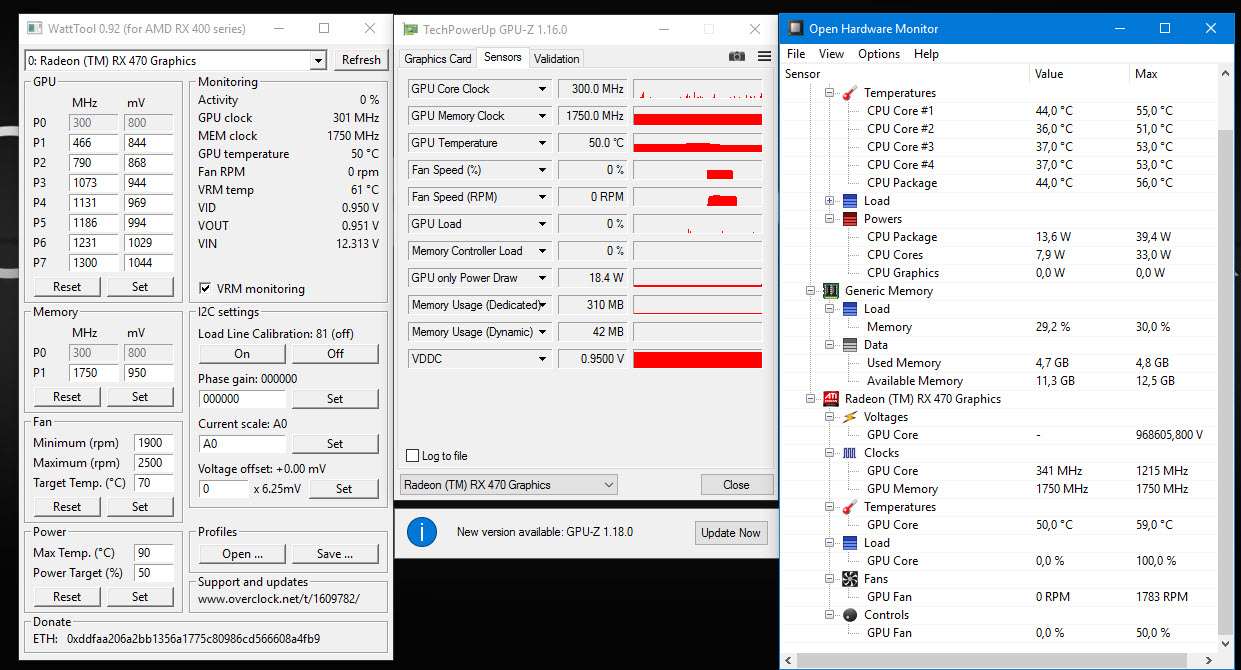Click Set next to Phase gain
Viewport: 1241px width, 670px height.
[x=335, y=399]
